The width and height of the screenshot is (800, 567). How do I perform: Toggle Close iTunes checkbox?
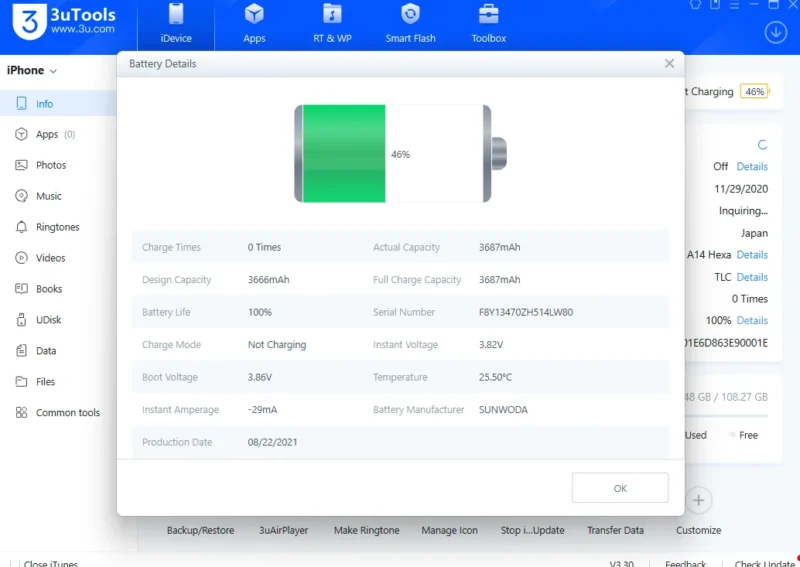[15, 563]
